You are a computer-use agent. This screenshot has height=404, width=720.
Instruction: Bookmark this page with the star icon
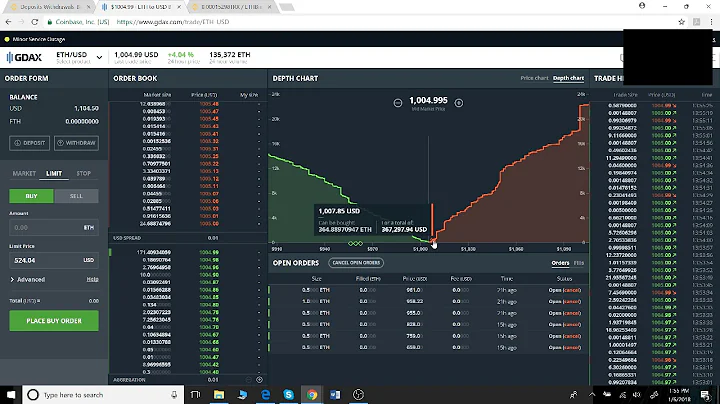tap(681, 22)
